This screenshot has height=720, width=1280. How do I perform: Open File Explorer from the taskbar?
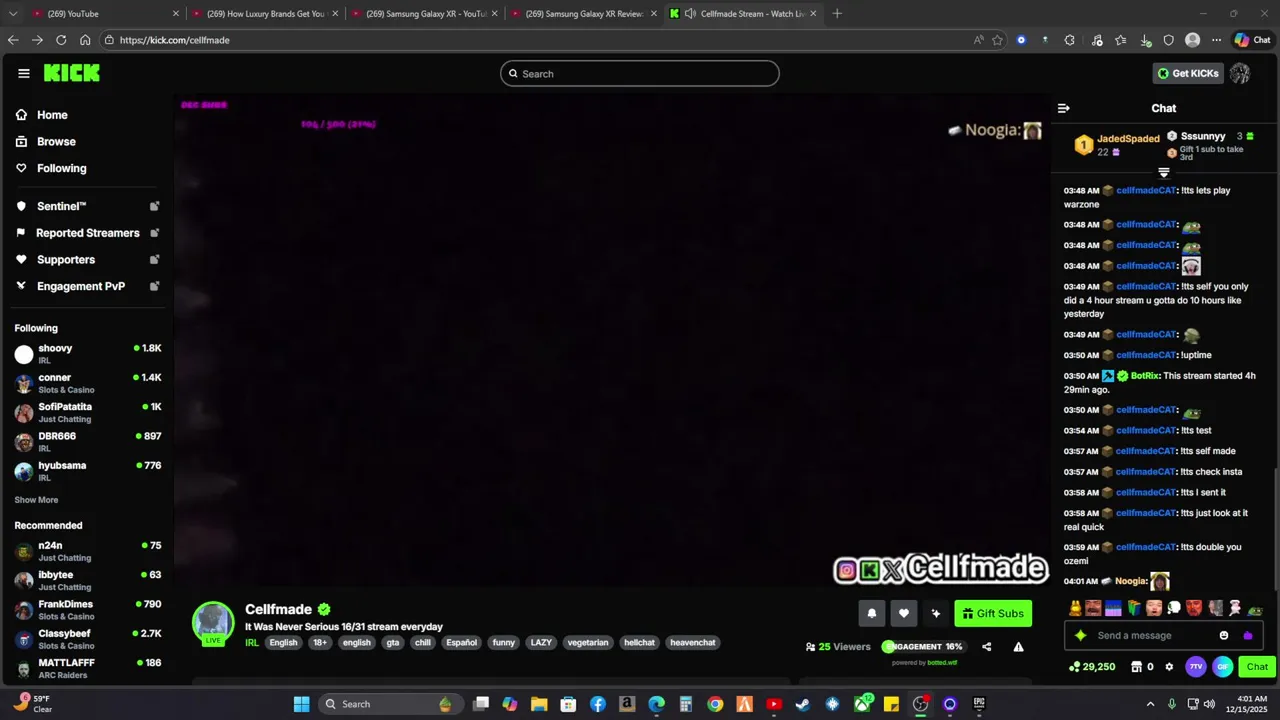click(539, 704)
